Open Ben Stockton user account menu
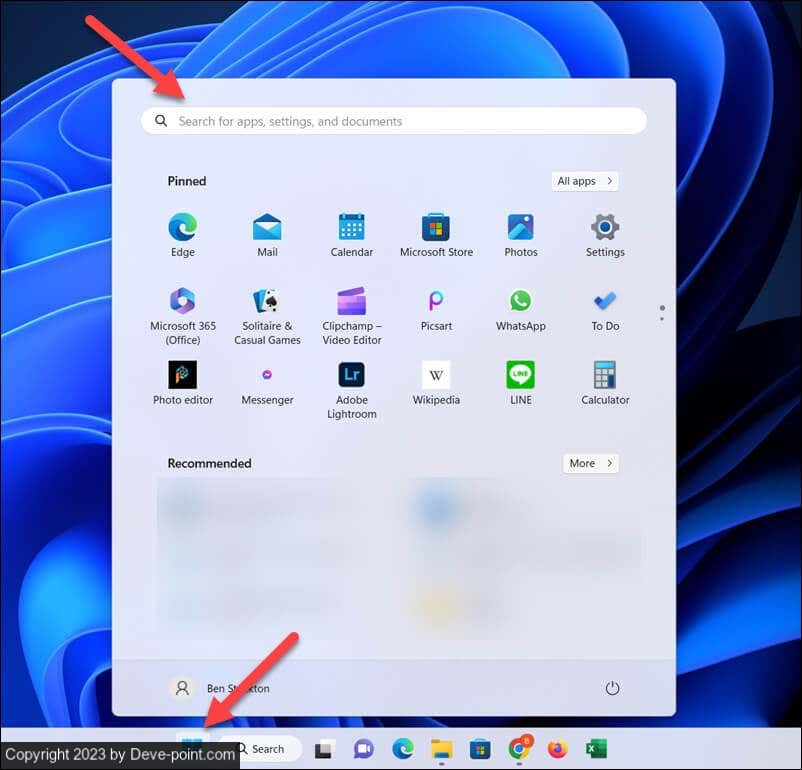802x770 pixels. point(220,688)
